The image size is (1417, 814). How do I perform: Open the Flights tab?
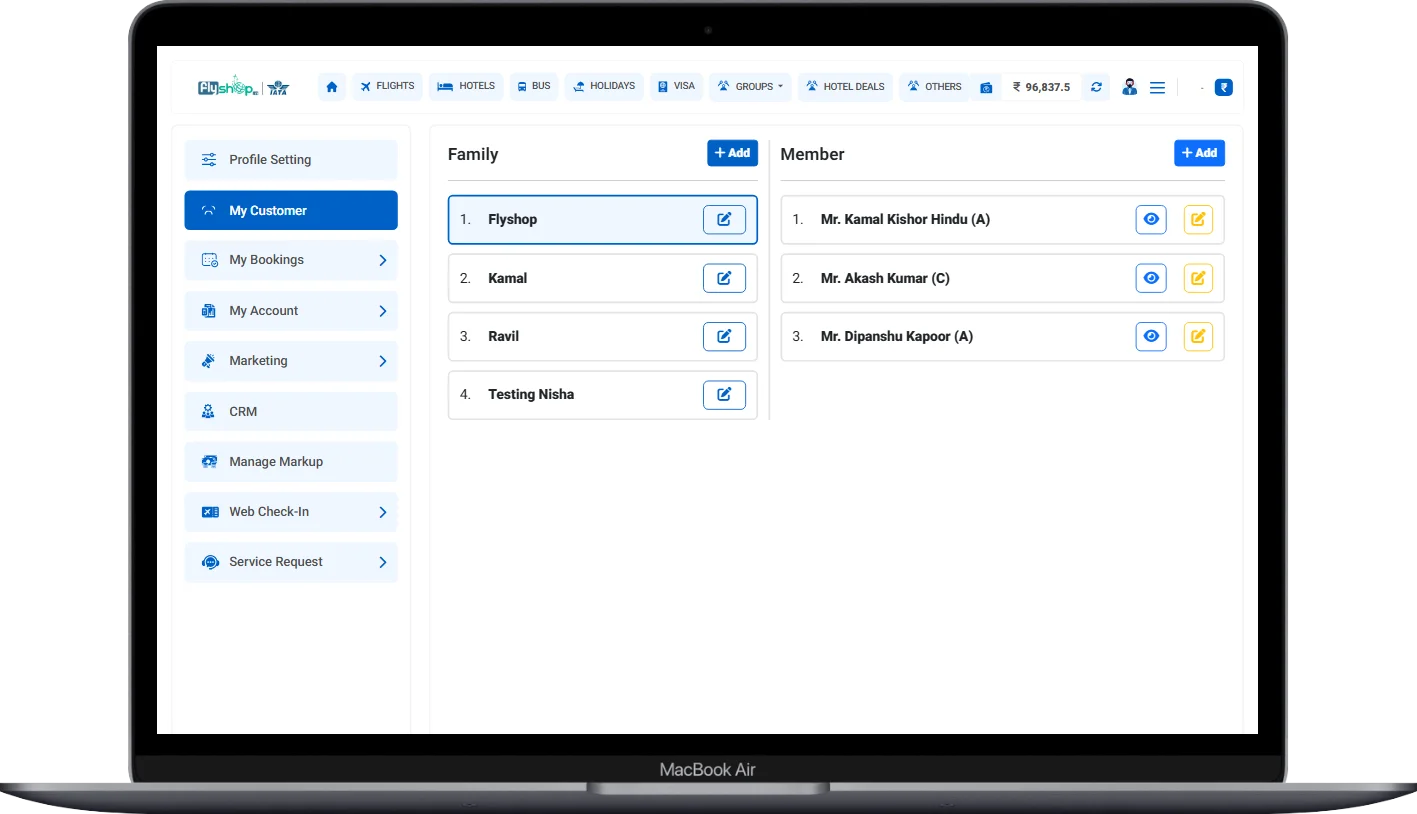387,86
